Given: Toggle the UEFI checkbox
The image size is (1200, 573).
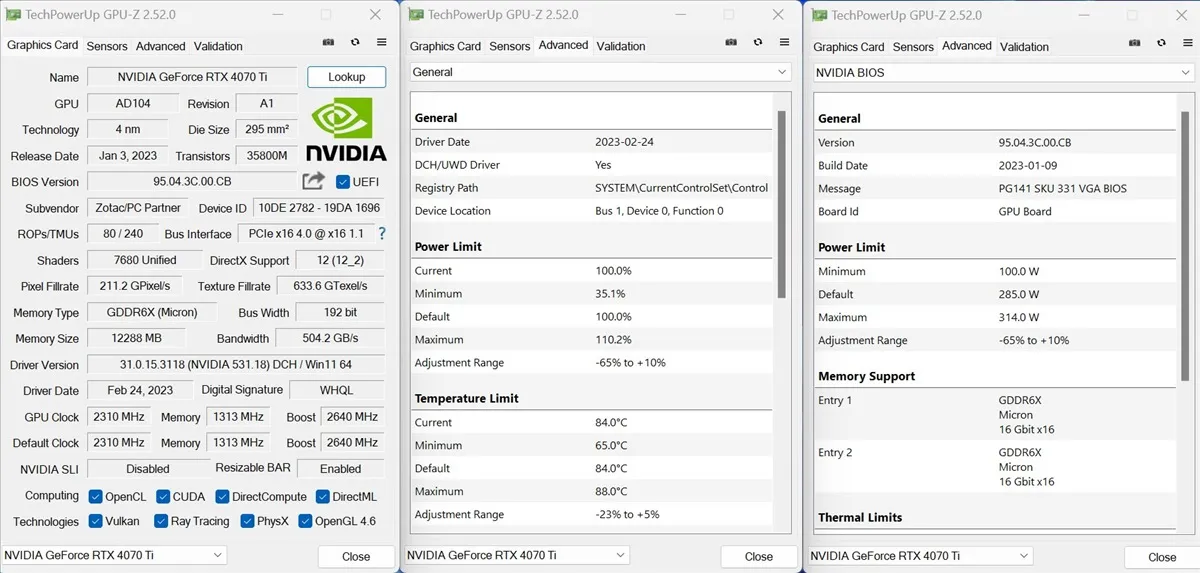Looking at the screenshot, I should click(343, 182).
